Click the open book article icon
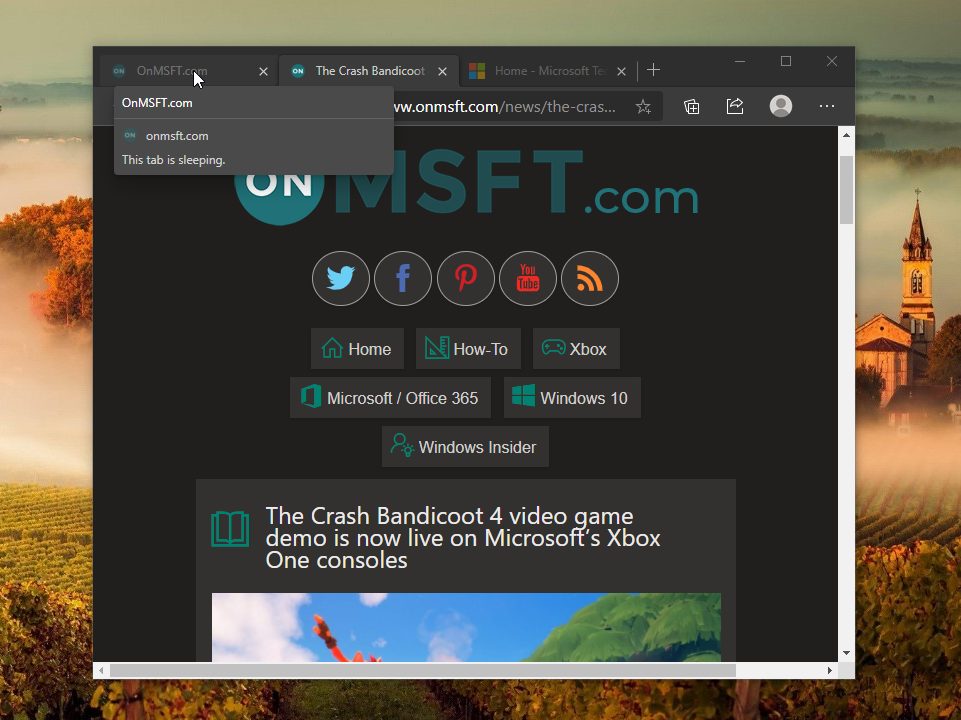Image resolution: width=961 pixels, height=720 pixels. [x=230, y=528]
